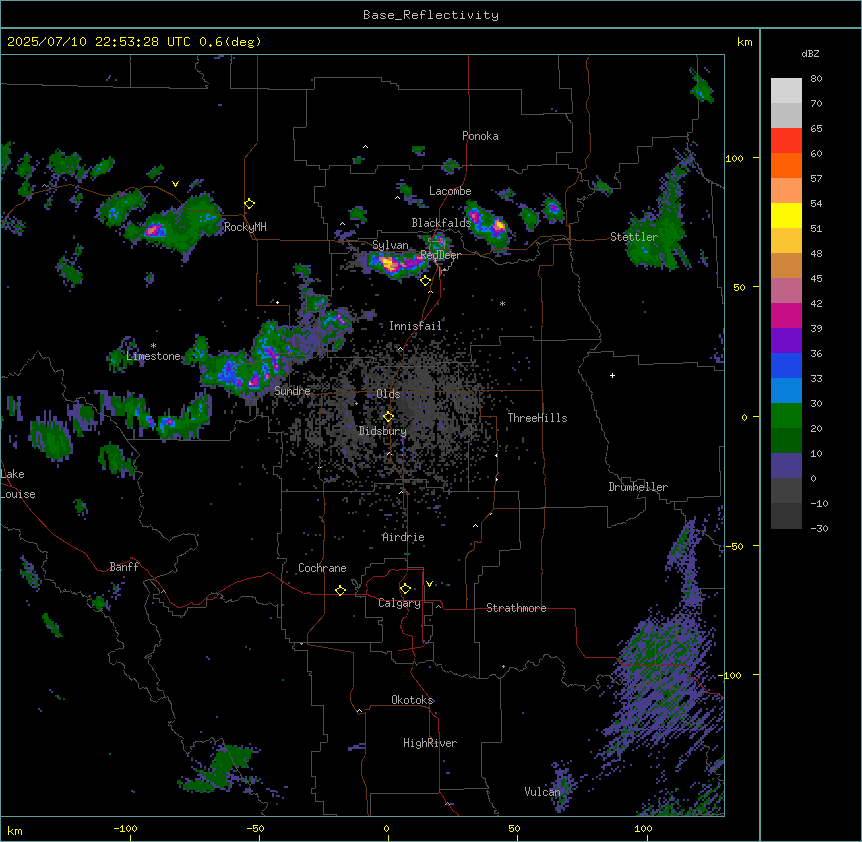Click the white plus marker north of Drumheller
This screenshot has width=862, height=842.
click(612, 375)
